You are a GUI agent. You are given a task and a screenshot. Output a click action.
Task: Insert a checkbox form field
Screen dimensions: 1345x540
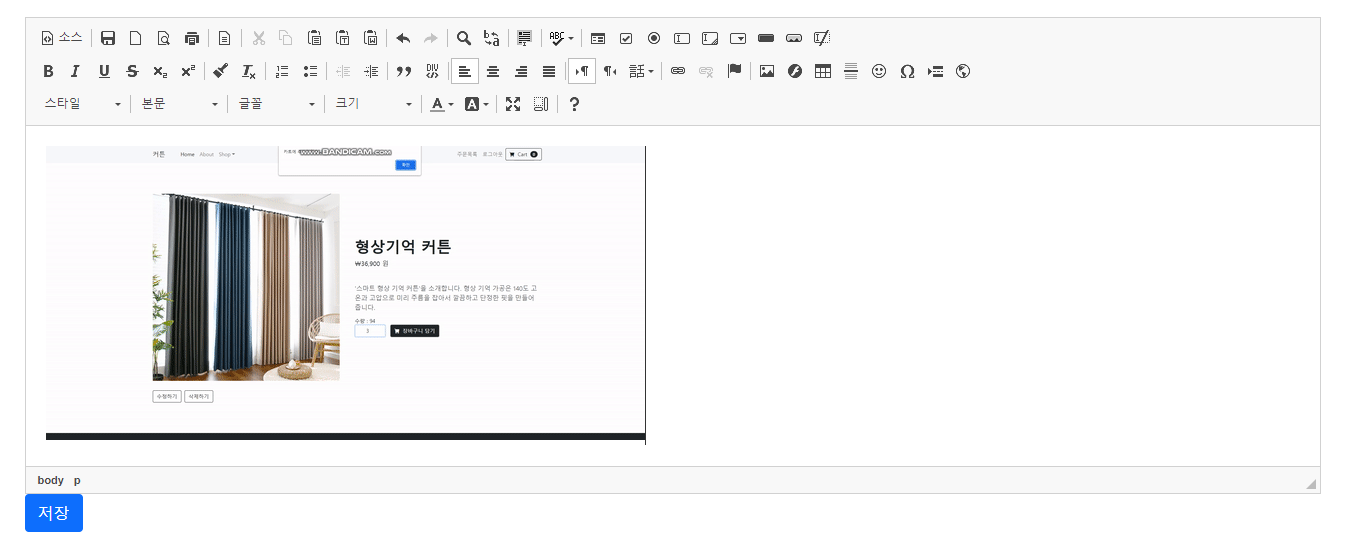coord(626,38)
